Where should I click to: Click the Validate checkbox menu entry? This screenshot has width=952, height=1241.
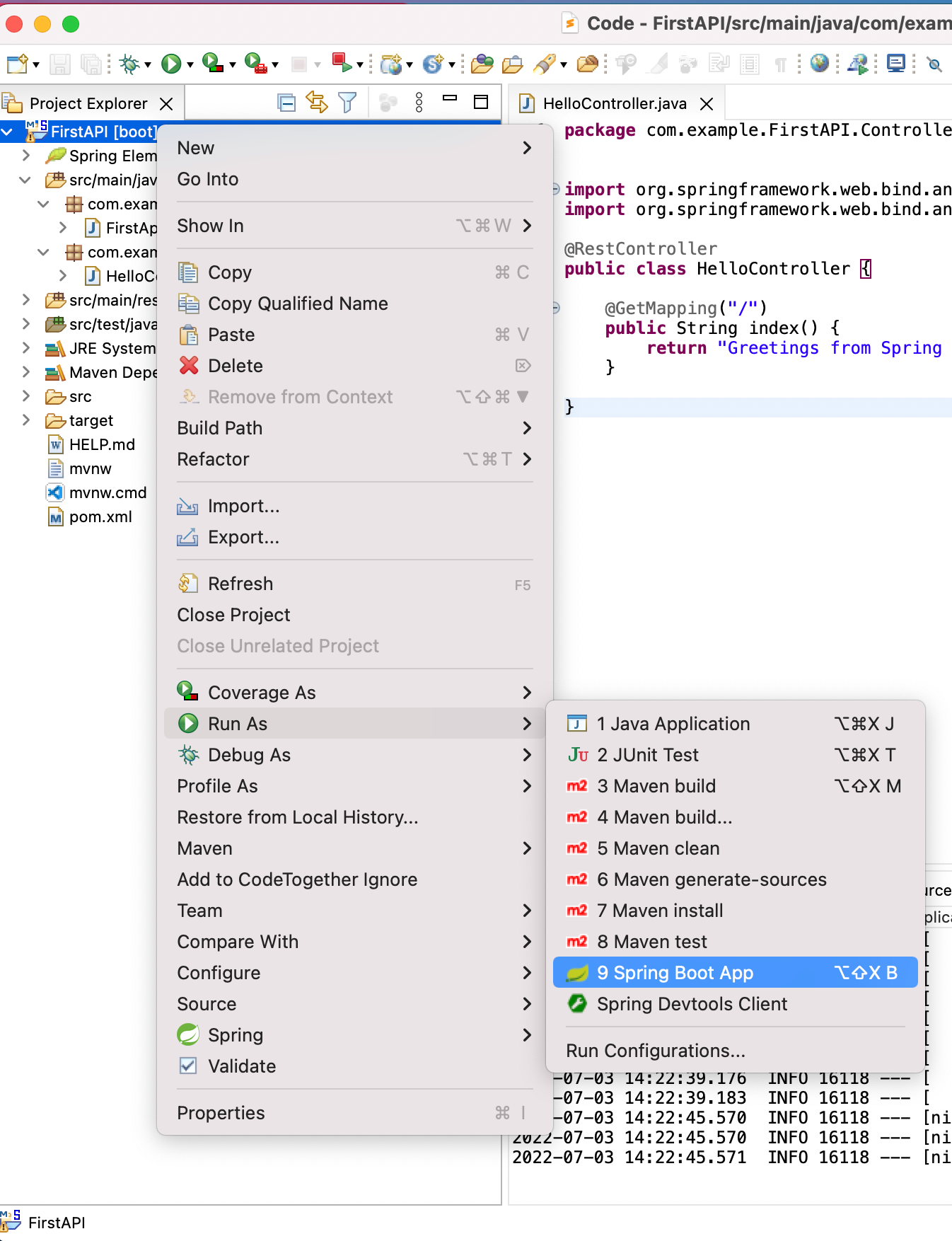(x=354, y=1066)
